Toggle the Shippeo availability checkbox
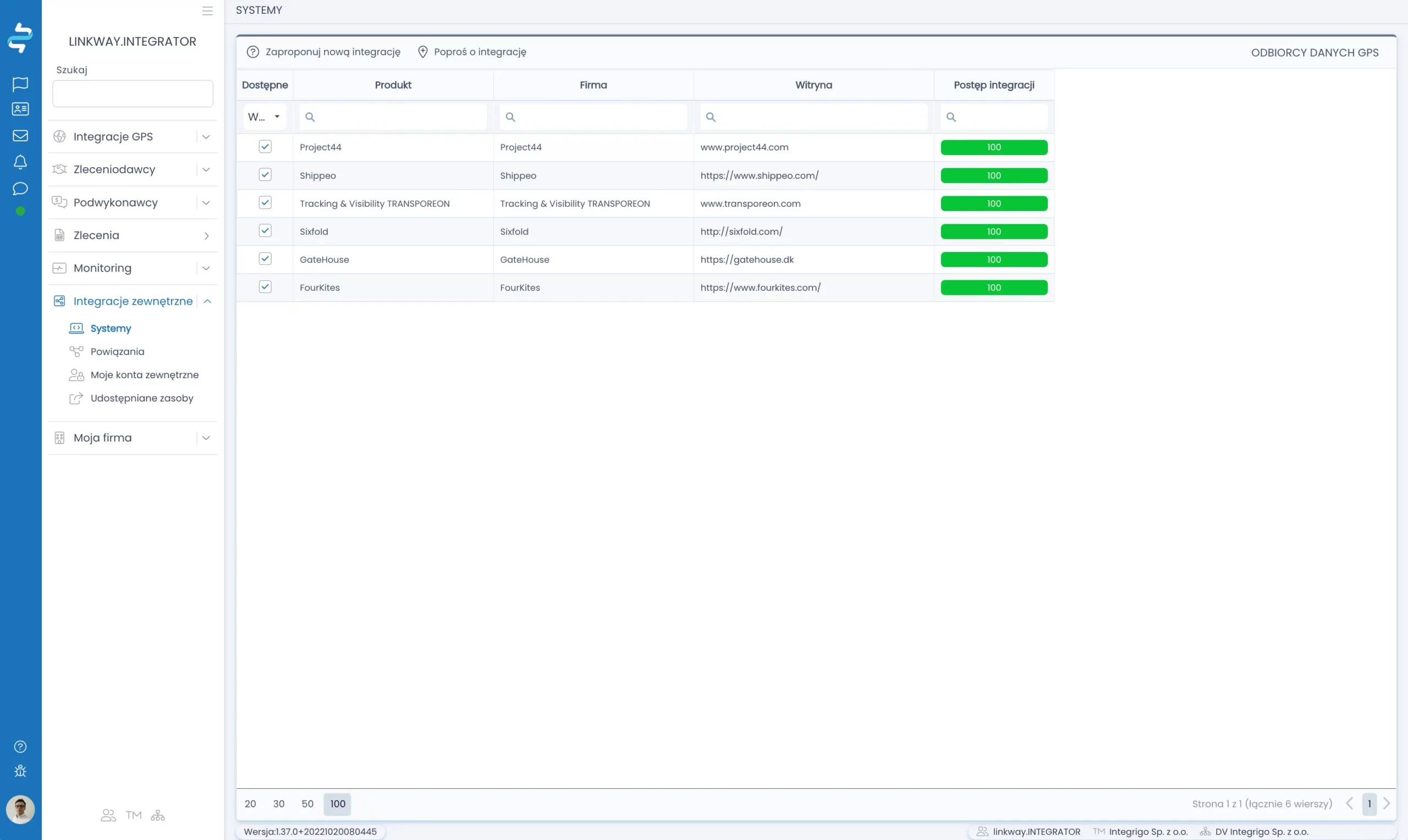Image resolution: width=1408 pixels, height=840 pixels. (x=265, y=174)
